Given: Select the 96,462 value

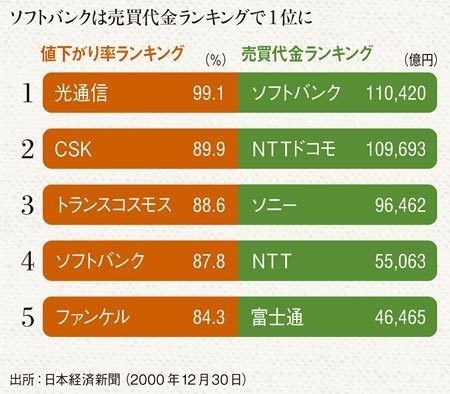Looking at the screenshot, I should click(400, 205).
